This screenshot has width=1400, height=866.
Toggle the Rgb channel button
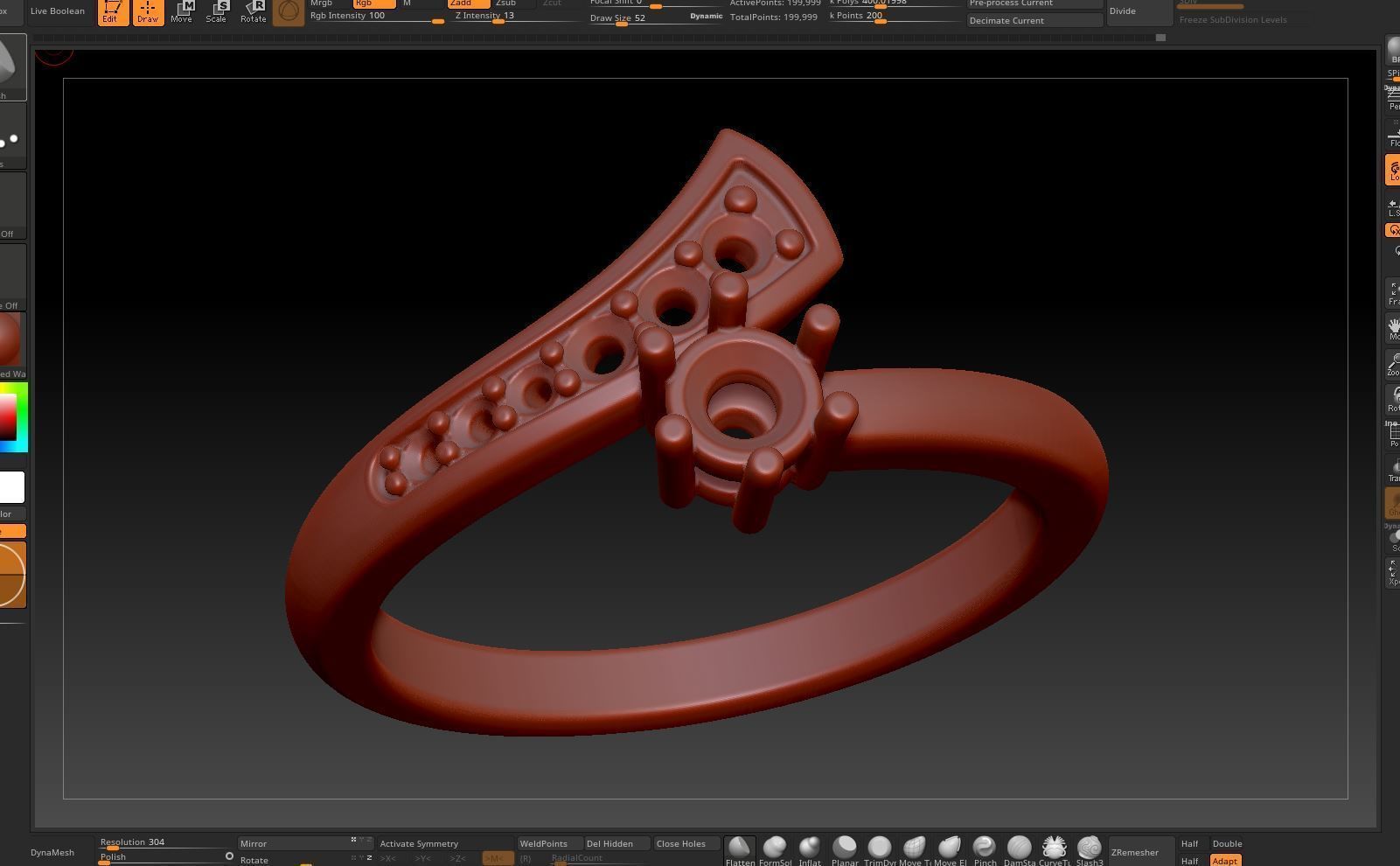coord(374,3)
